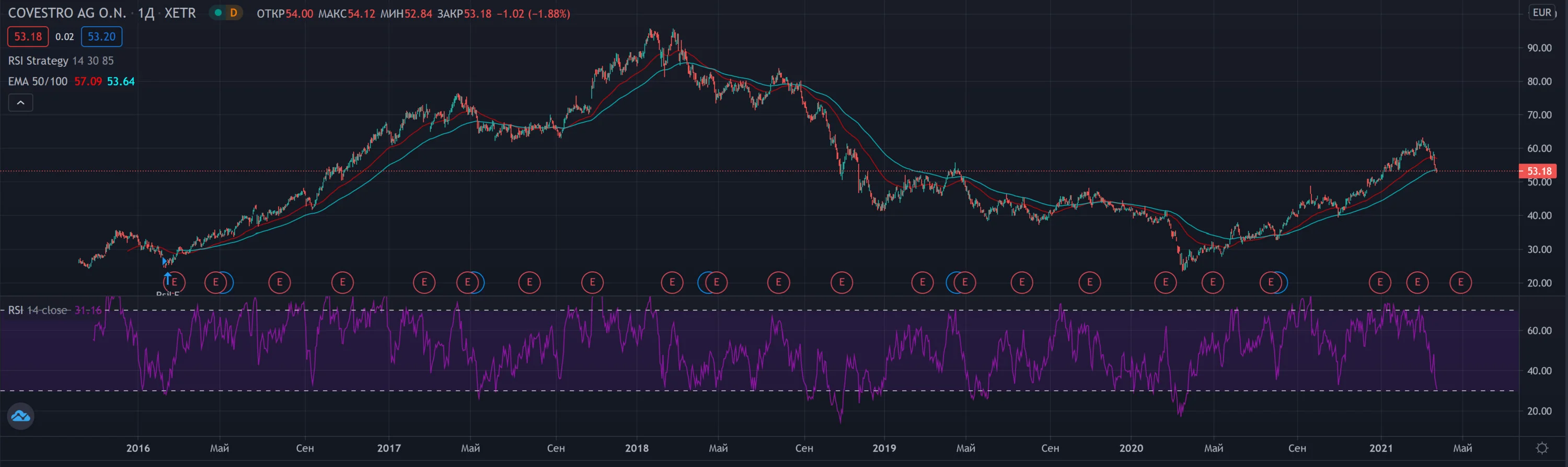
Task: Click the ОТКР 54.00 open value
Action: (285, 14)
